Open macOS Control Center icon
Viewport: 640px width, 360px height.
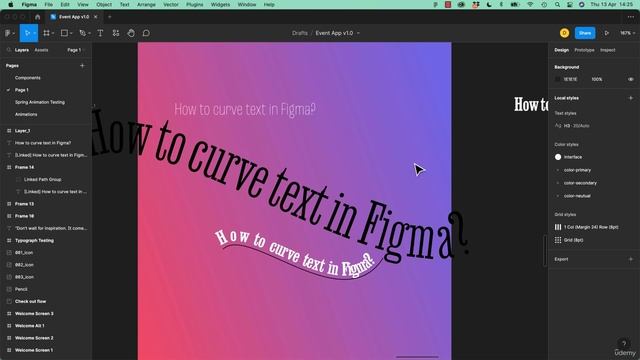(569, 4)
